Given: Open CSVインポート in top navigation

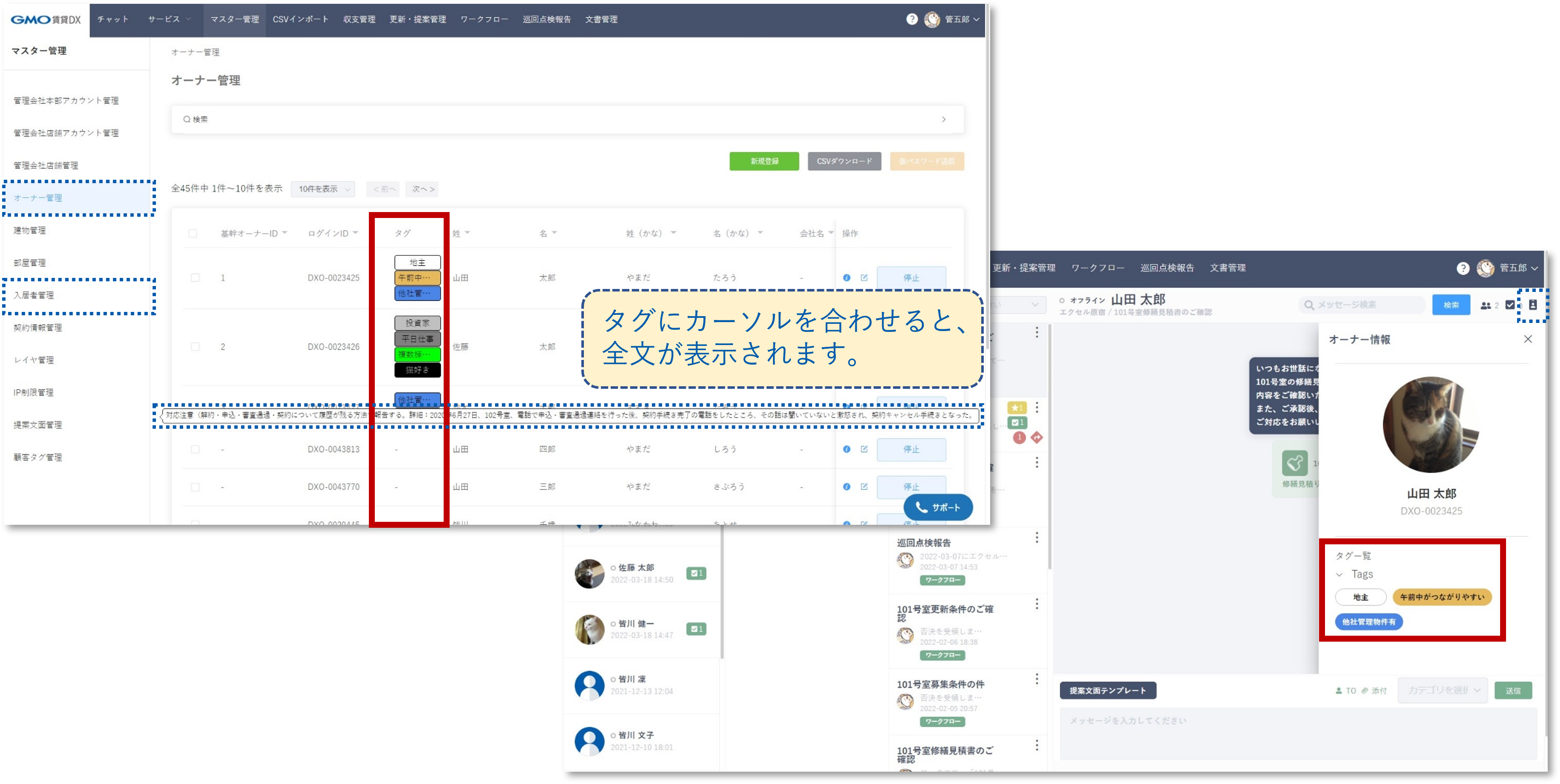Looking at the screenshot, I should click(x=300, y=20).
